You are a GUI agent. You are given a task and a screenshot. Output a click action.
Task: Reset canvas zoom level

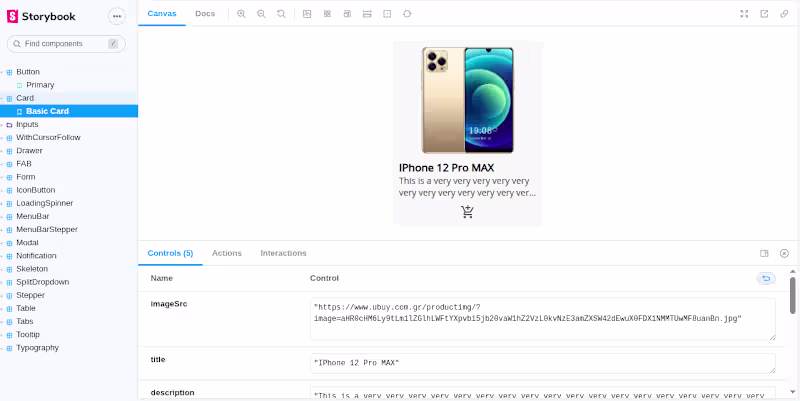coord(281,14)
